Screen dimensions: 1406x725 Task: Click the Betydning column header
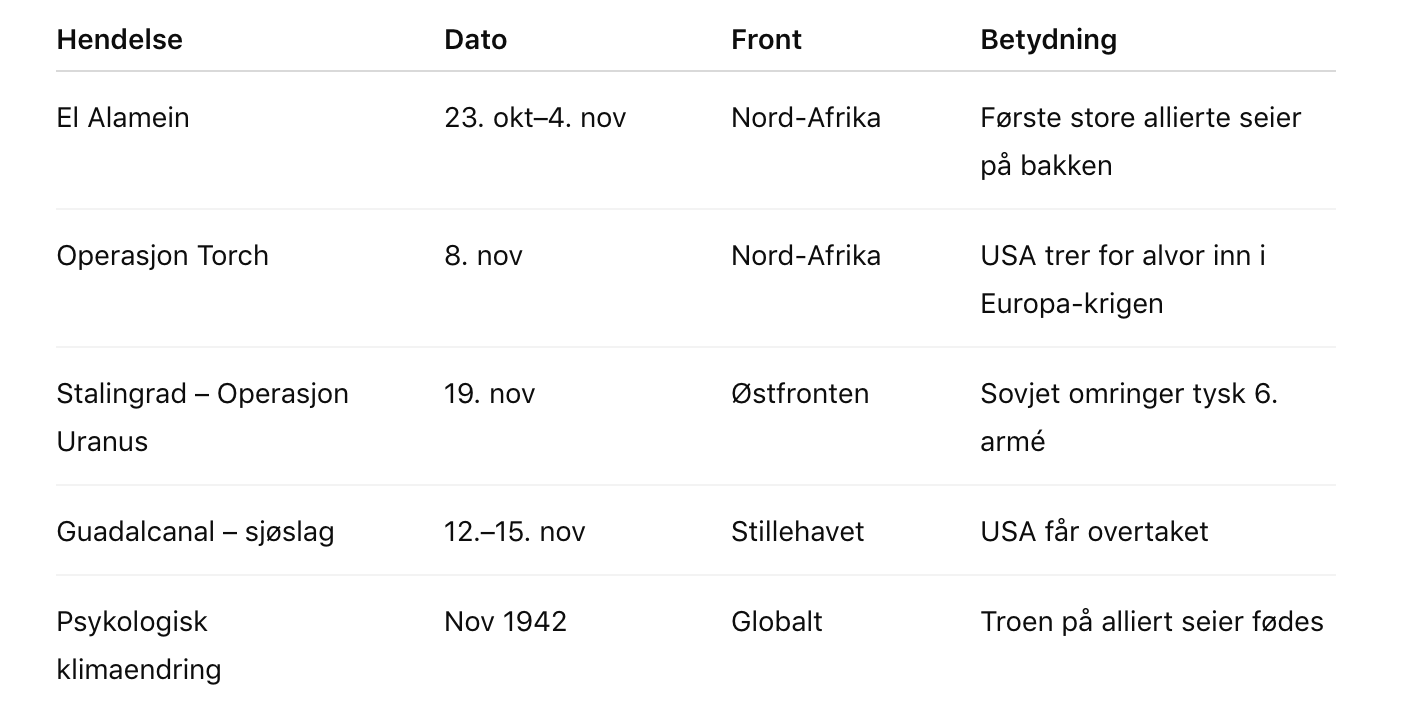1048,39
